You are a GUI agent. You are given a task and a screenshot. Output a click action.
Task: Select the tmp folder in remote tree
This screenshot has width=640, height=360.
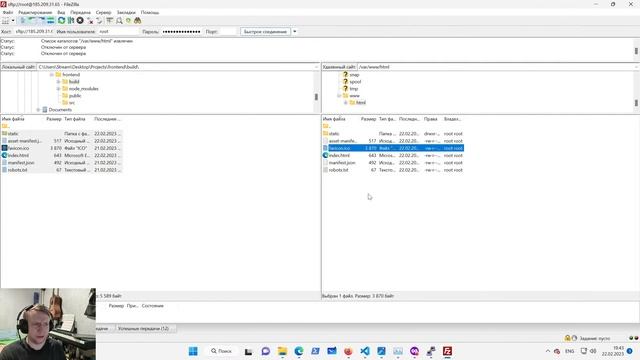(x=353, y=89)
